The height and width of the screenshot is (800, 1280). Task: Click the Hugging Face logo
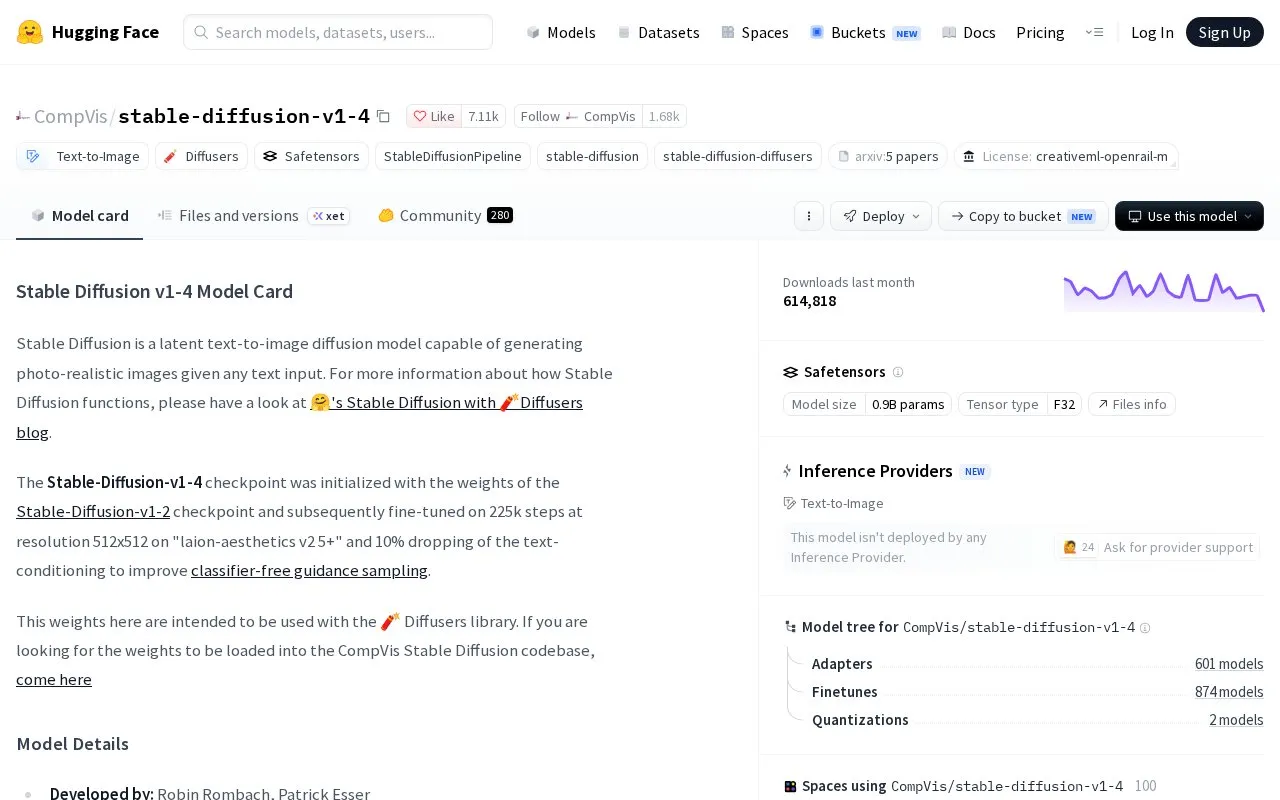(x=88, y=32)
